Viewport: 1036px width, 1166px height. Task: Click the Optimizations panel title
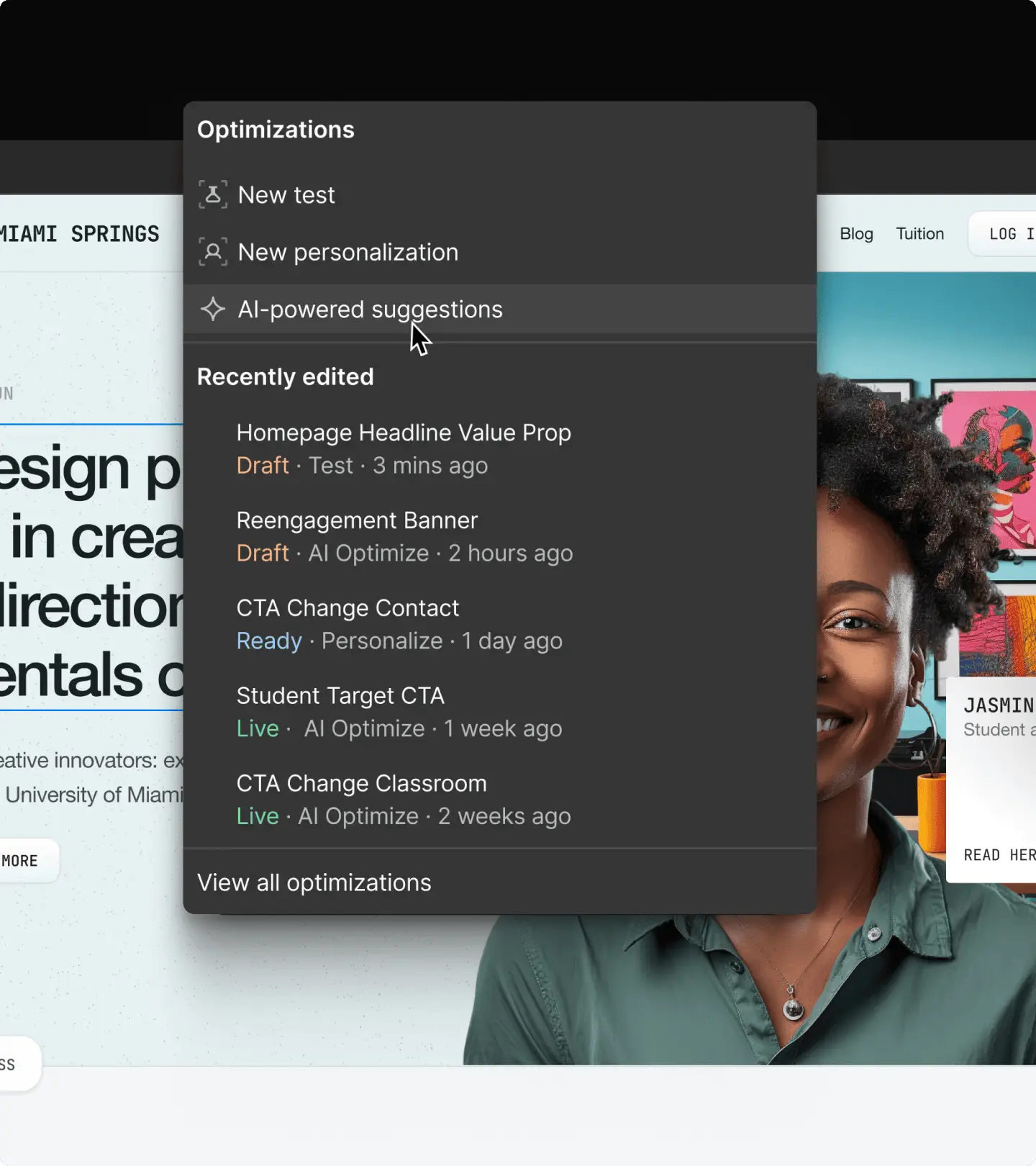[276, 130]
